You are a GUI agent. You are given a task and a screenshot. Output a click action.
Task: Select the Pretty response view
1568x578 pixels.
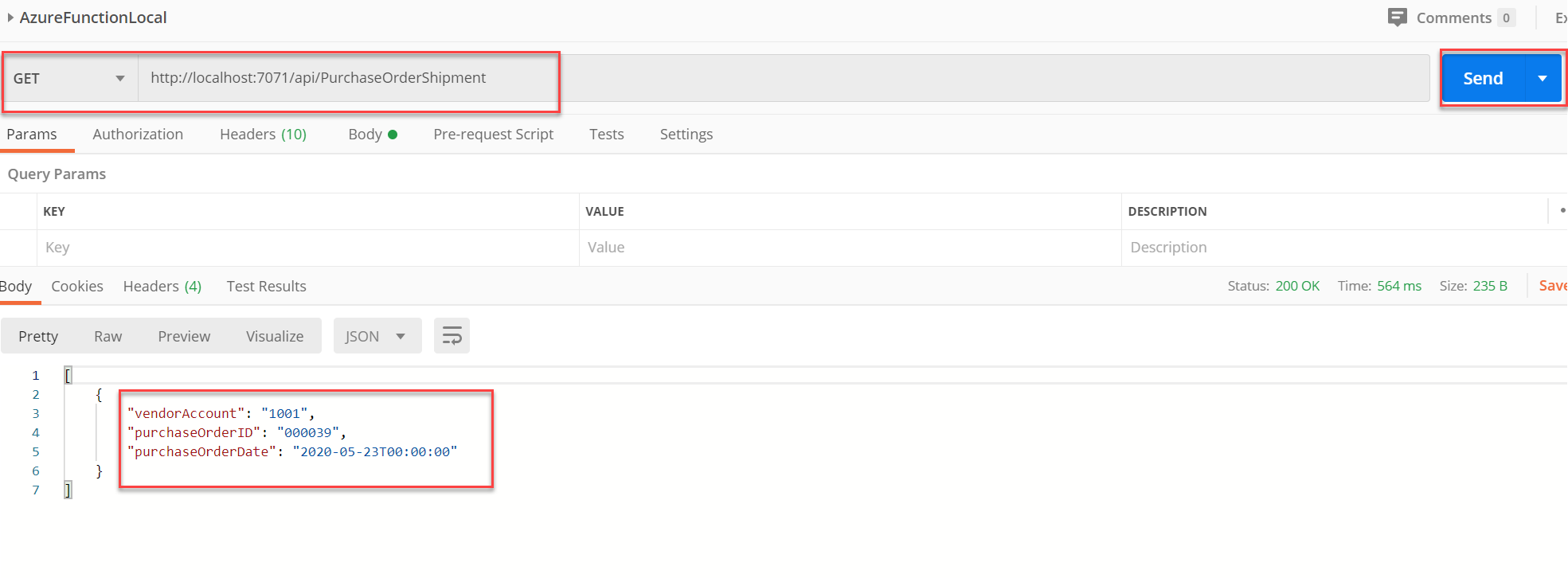pos(38,336)
